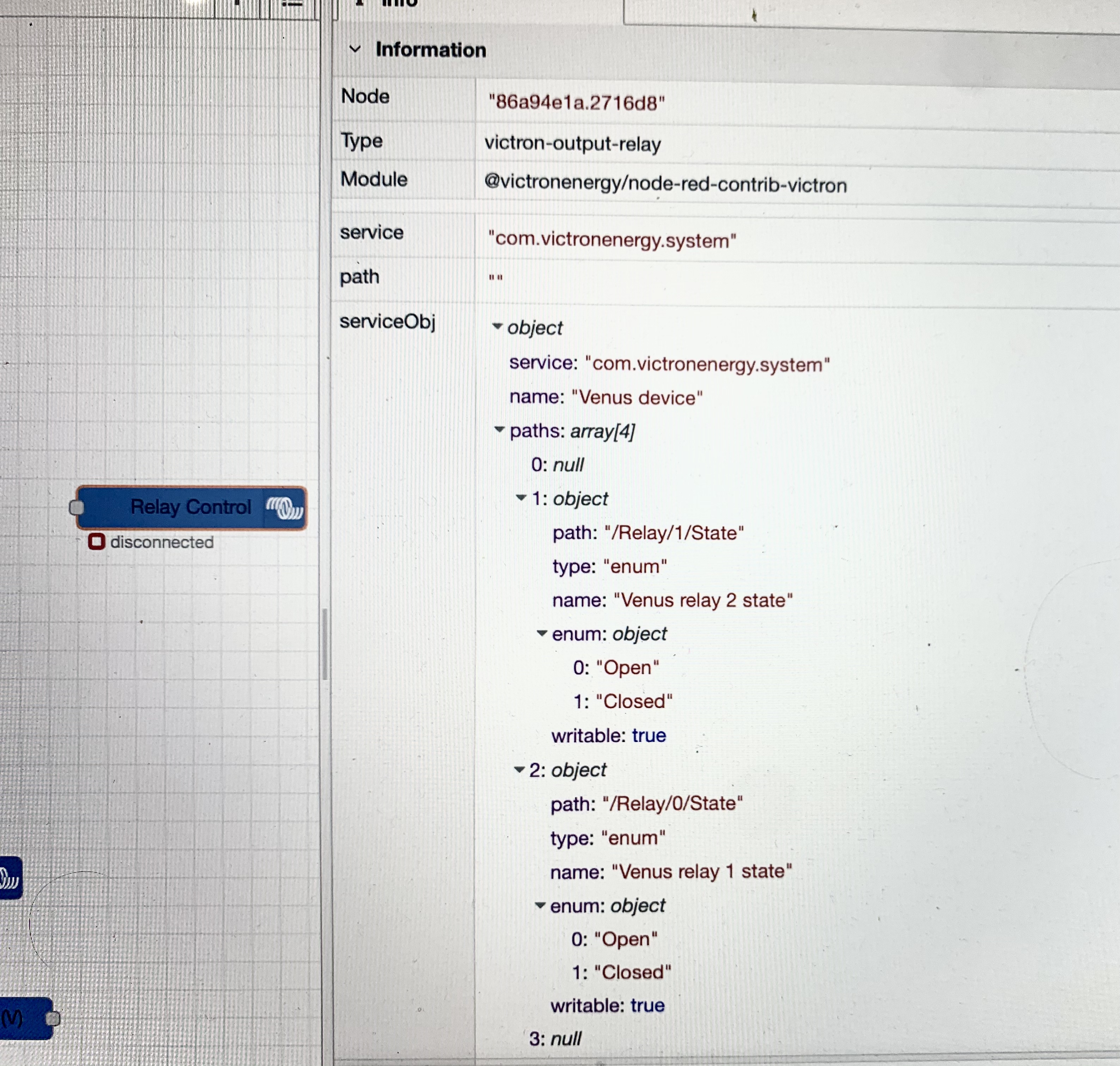Click path "/Relay/0/State" value
Screen dimensions: 1120x1066
672,804
